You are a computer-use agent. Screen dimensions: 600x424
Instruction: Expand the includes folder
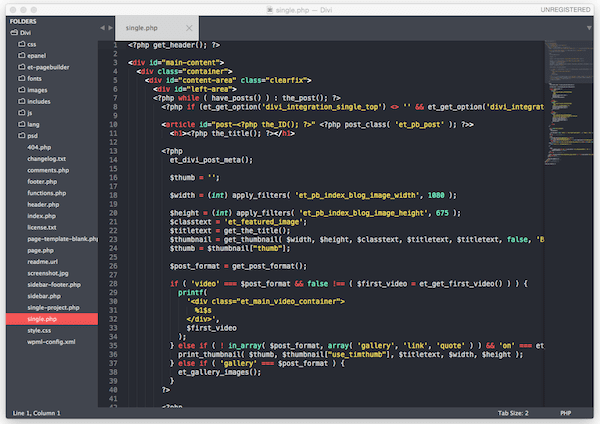pos(34,101)
